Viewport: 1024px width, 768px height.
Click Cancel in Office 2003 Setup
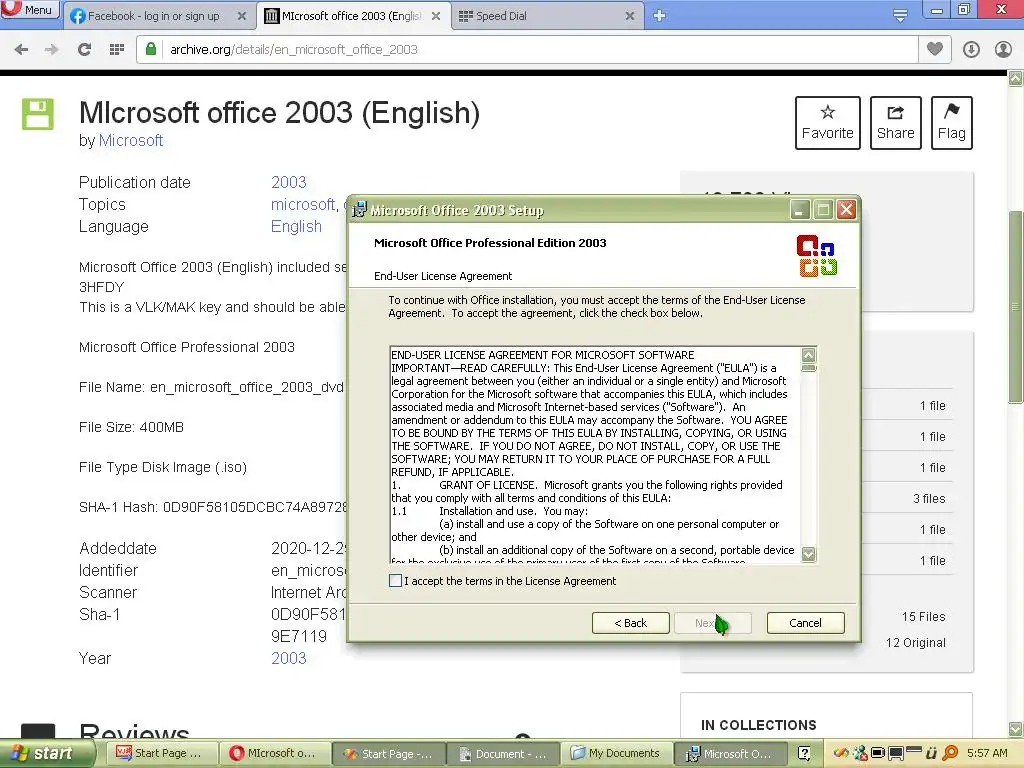pos(805,623)
